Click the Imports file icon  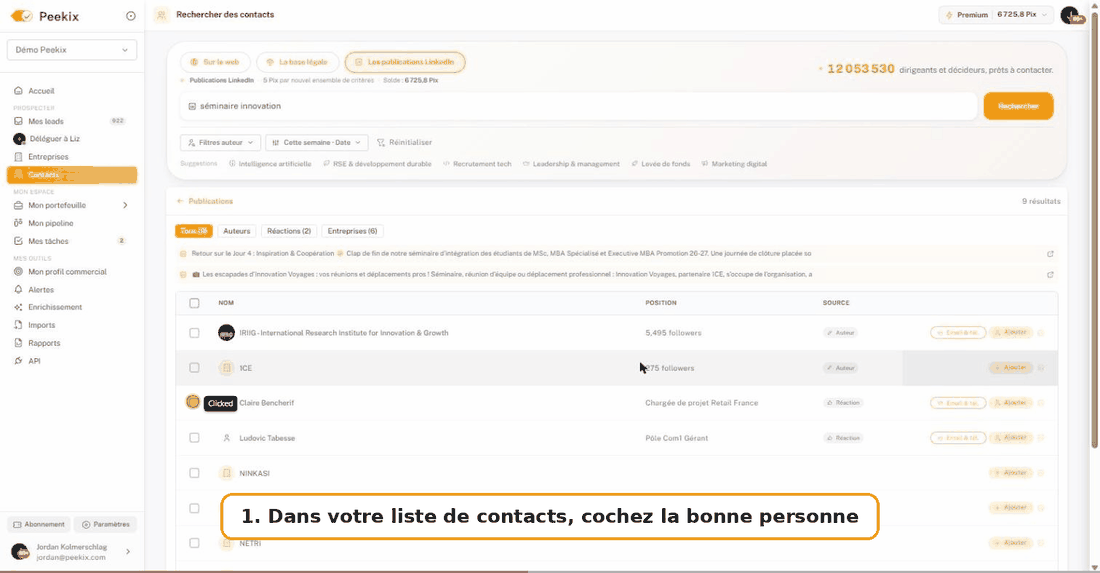(x=18, y=325)
